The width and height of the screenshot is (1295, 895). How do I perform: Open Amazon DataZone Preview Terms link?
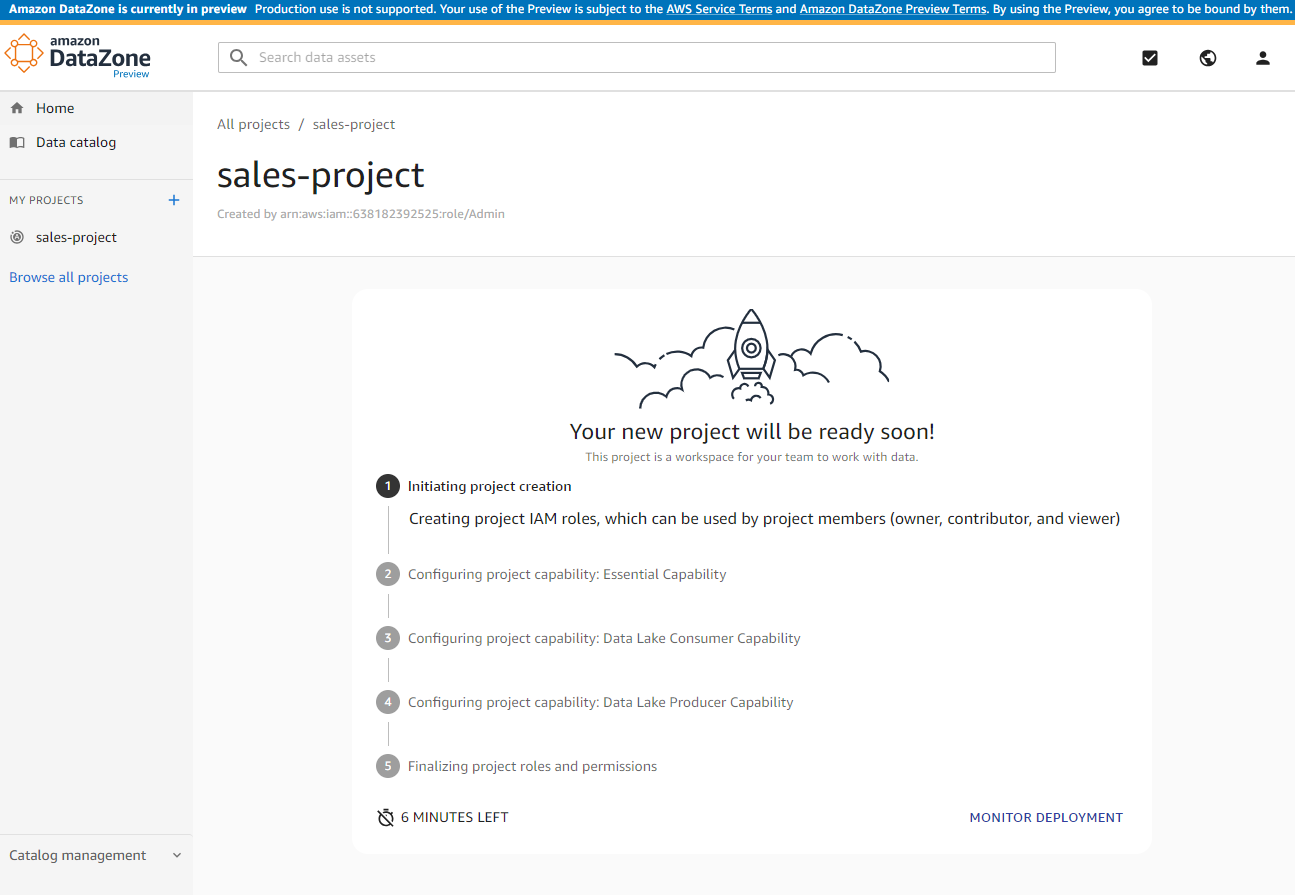coord(893,8)
